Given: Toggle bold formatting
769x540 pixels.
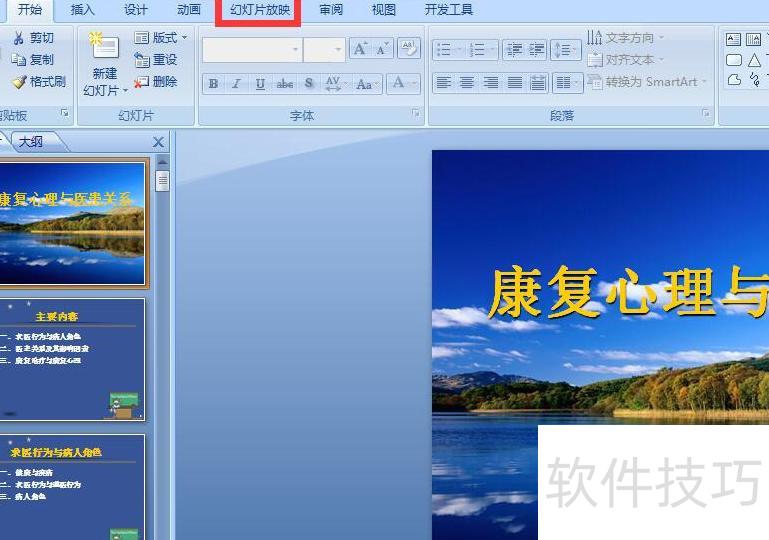Looking at the screenshot, I should click(x=213, y=84).
